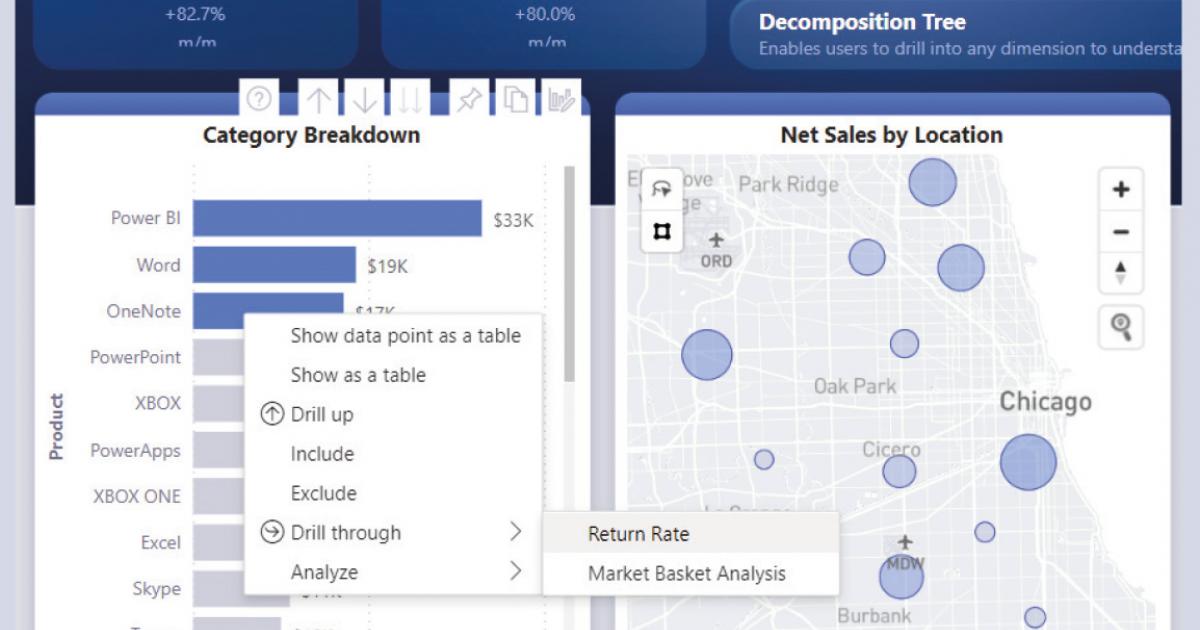The image size is (1200, 630).
Task: Click the copy visual icon
Action: 516,99
